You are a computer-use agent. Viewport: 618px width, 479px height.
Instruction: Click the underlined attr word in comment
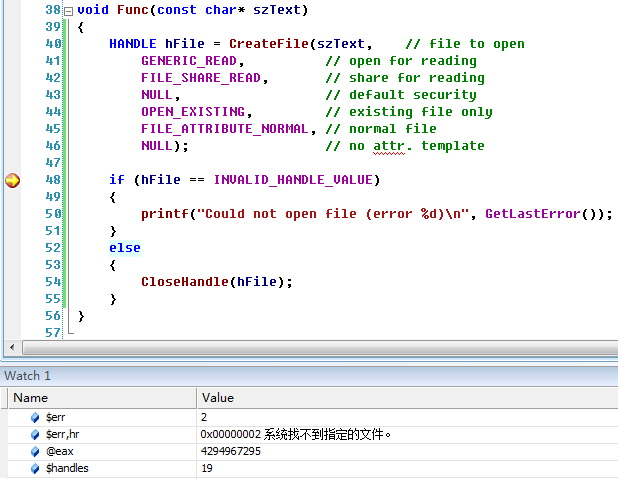coord(389,146)
